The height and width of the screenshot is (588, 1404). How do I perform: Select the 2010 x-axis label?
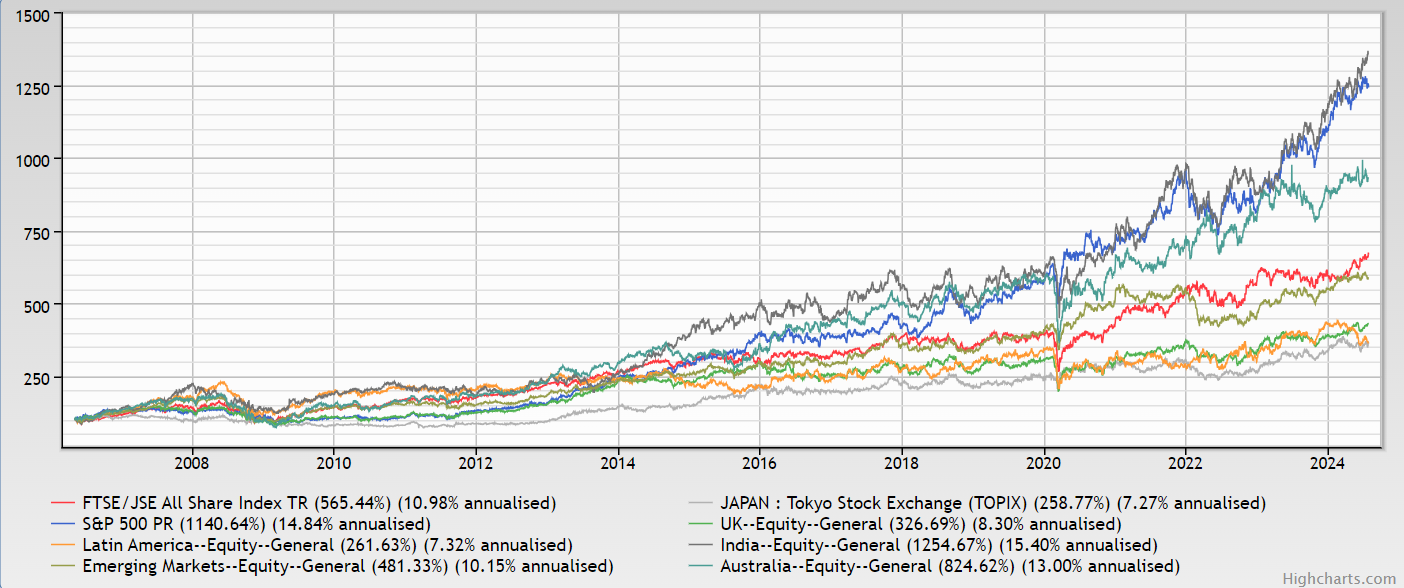[333, 464]
